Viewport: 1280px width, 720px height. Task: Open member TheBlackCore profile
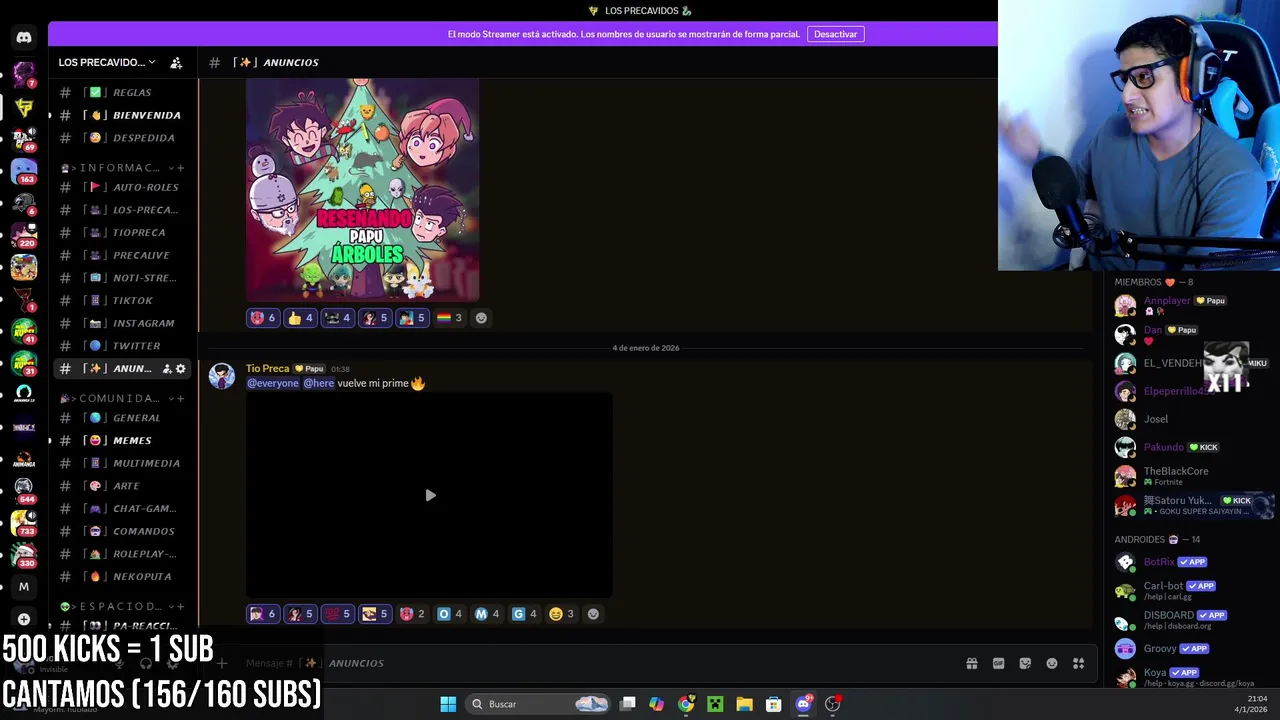pyautogui.click(x=1194, y=475)
